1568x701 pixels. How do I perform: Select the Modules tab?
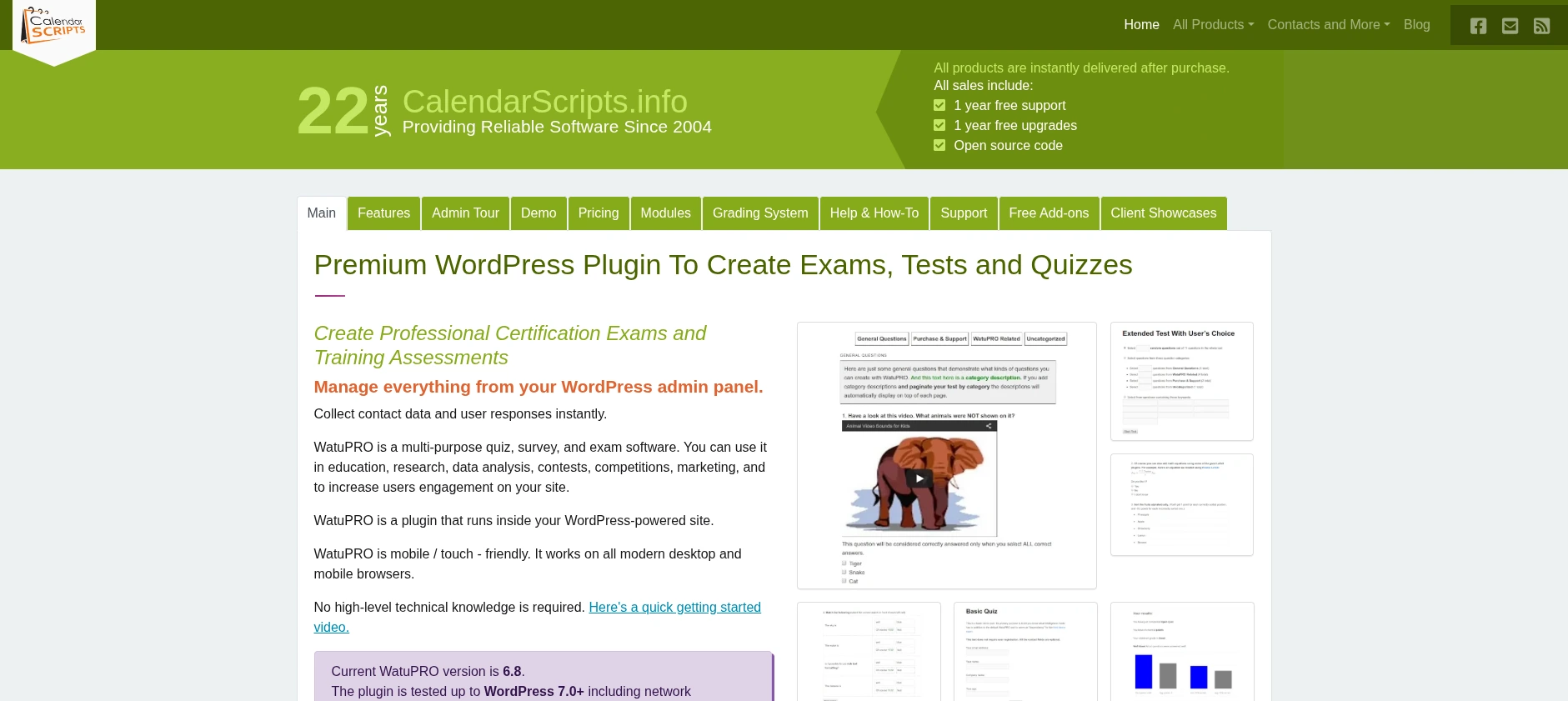coord(666,213)
